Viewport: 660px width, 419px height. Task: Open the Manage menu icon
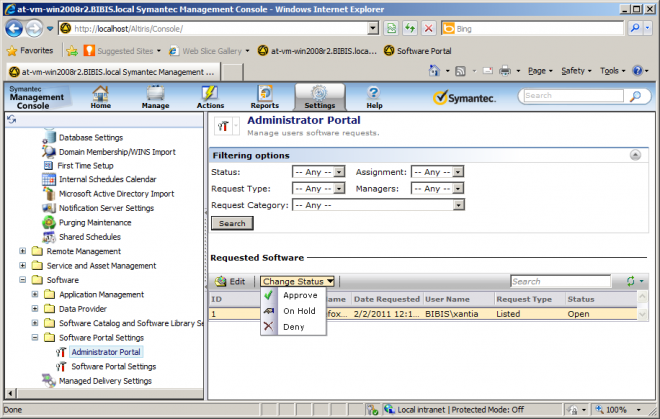(x=155, y=97)
